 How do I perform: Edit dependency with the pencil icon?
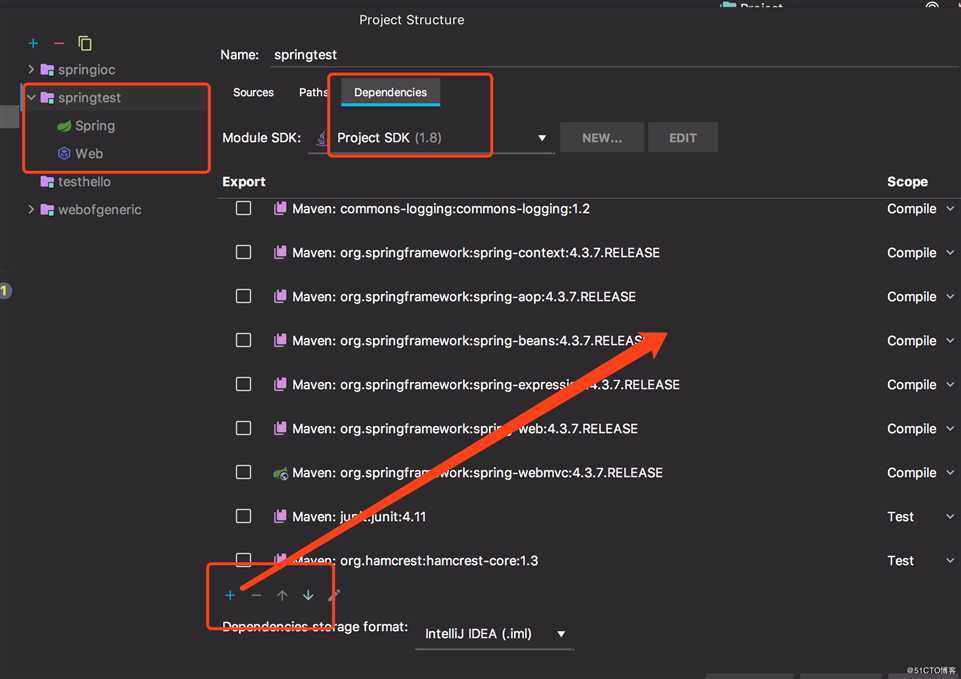(x=334, y=595)
